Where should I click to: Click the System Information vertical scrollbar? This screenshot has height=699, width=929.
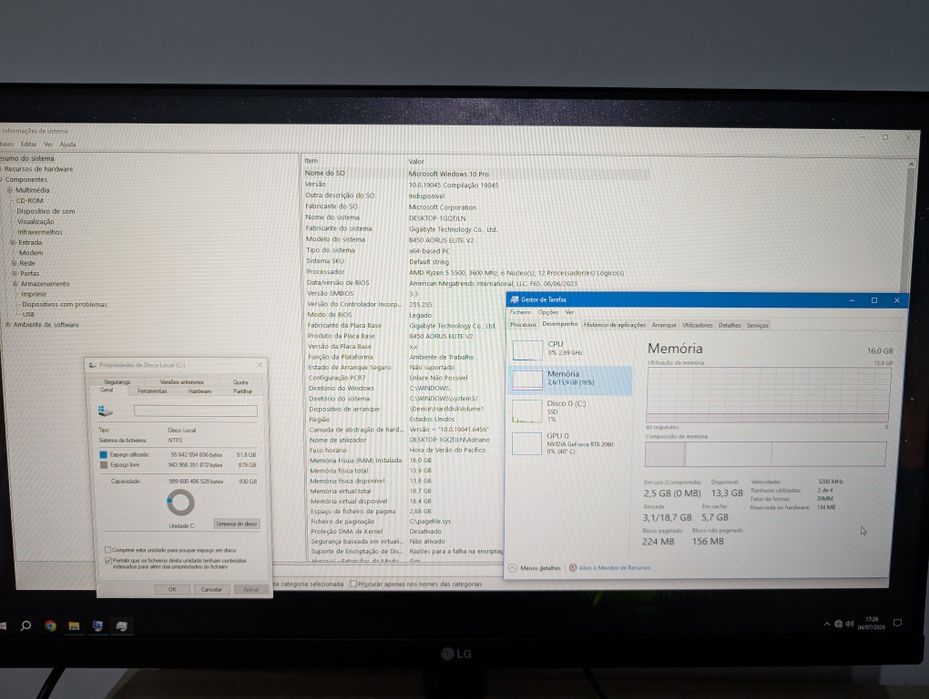(x=911, y=225)
